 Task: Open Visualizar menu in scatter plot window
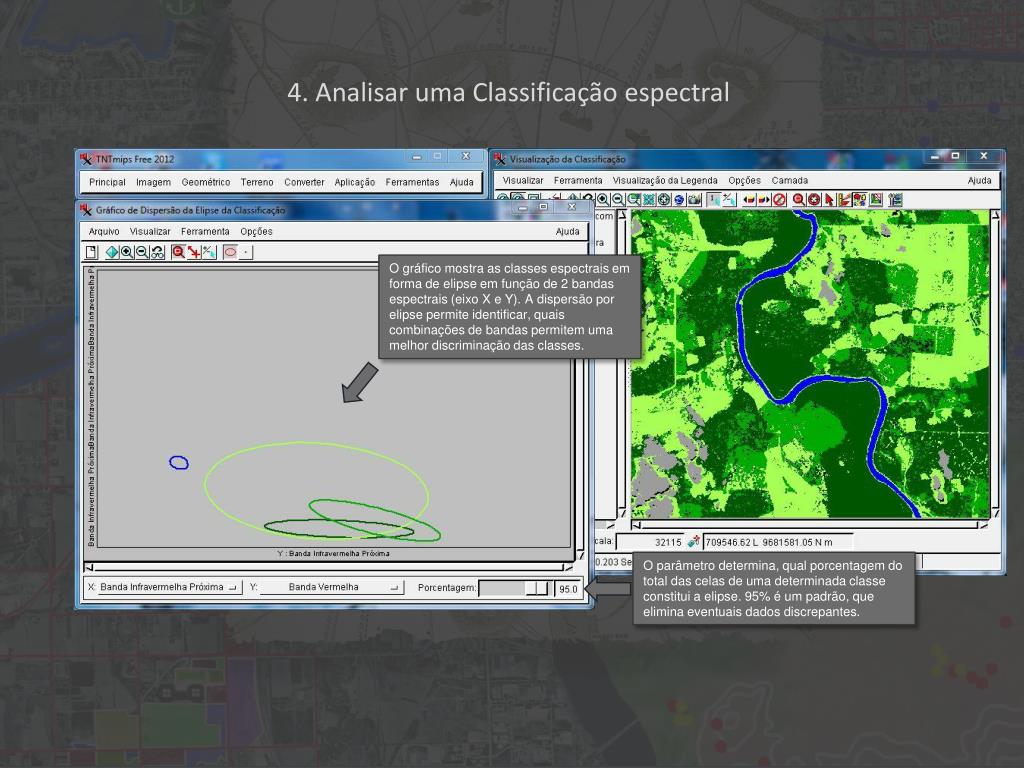click(150, 231)
